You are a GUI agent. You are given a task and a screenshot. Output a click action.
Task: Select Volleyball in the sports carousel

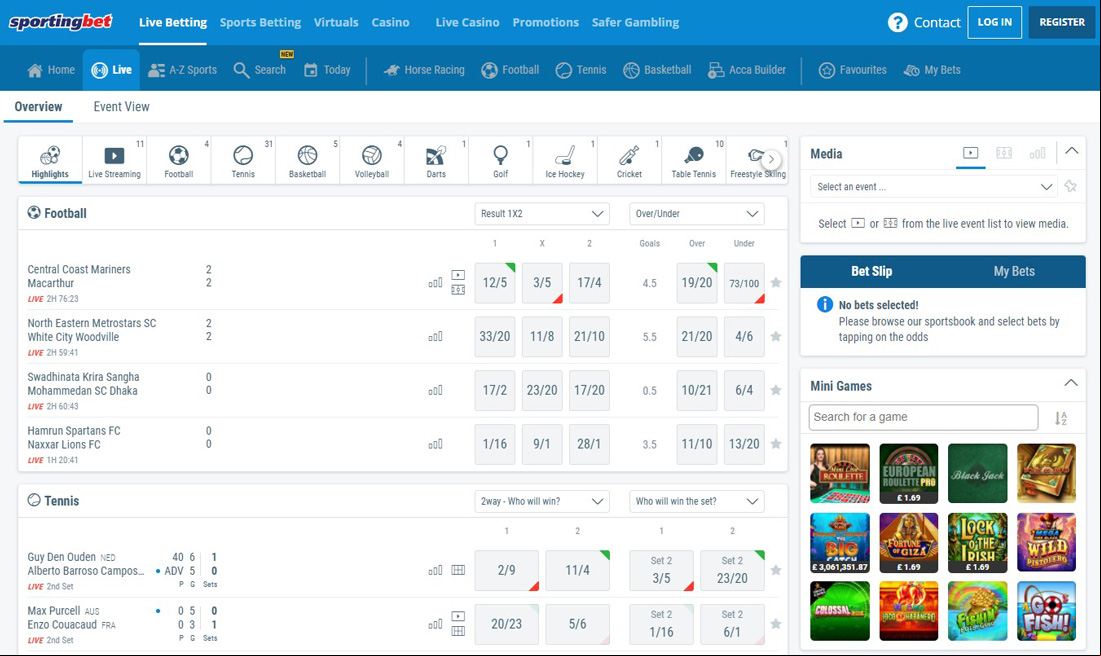pos(372,161)
